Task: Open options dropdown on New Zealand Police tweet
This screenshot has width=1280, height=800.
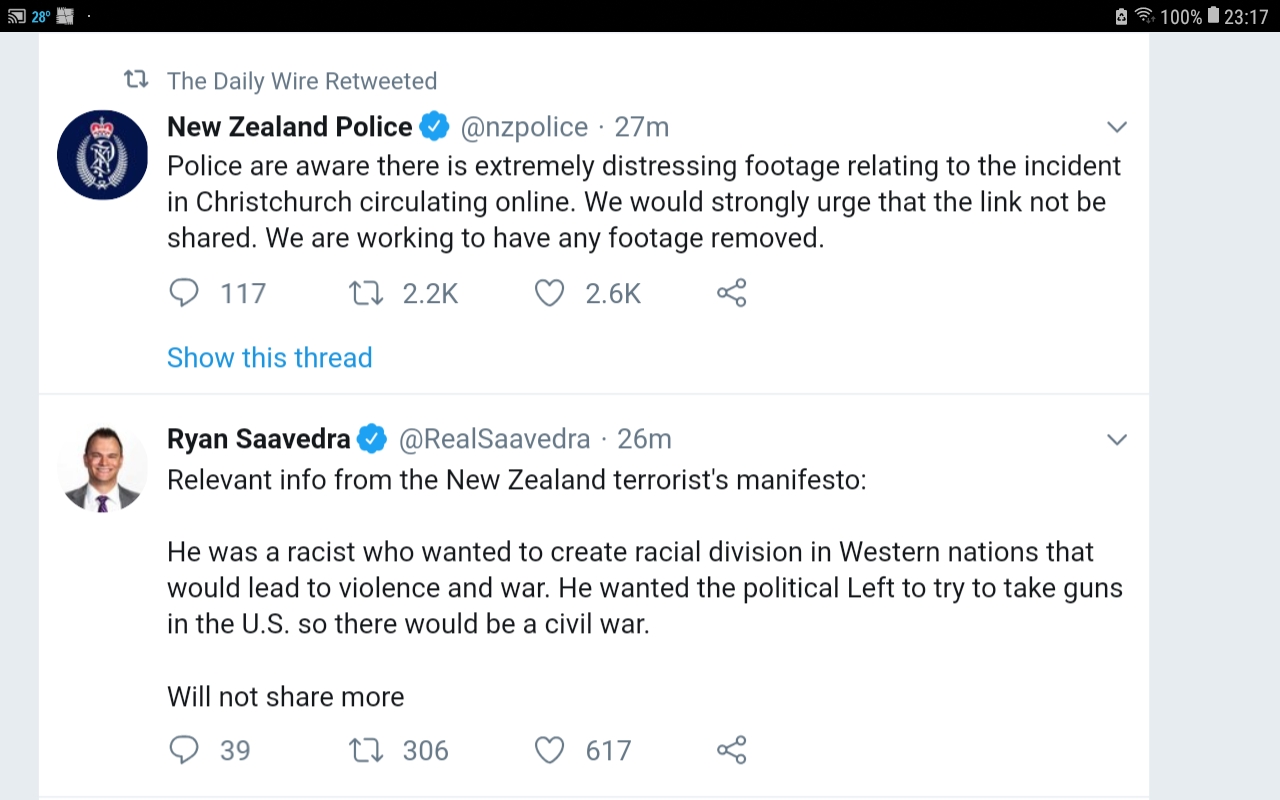Action: (x=1117, y=127)
